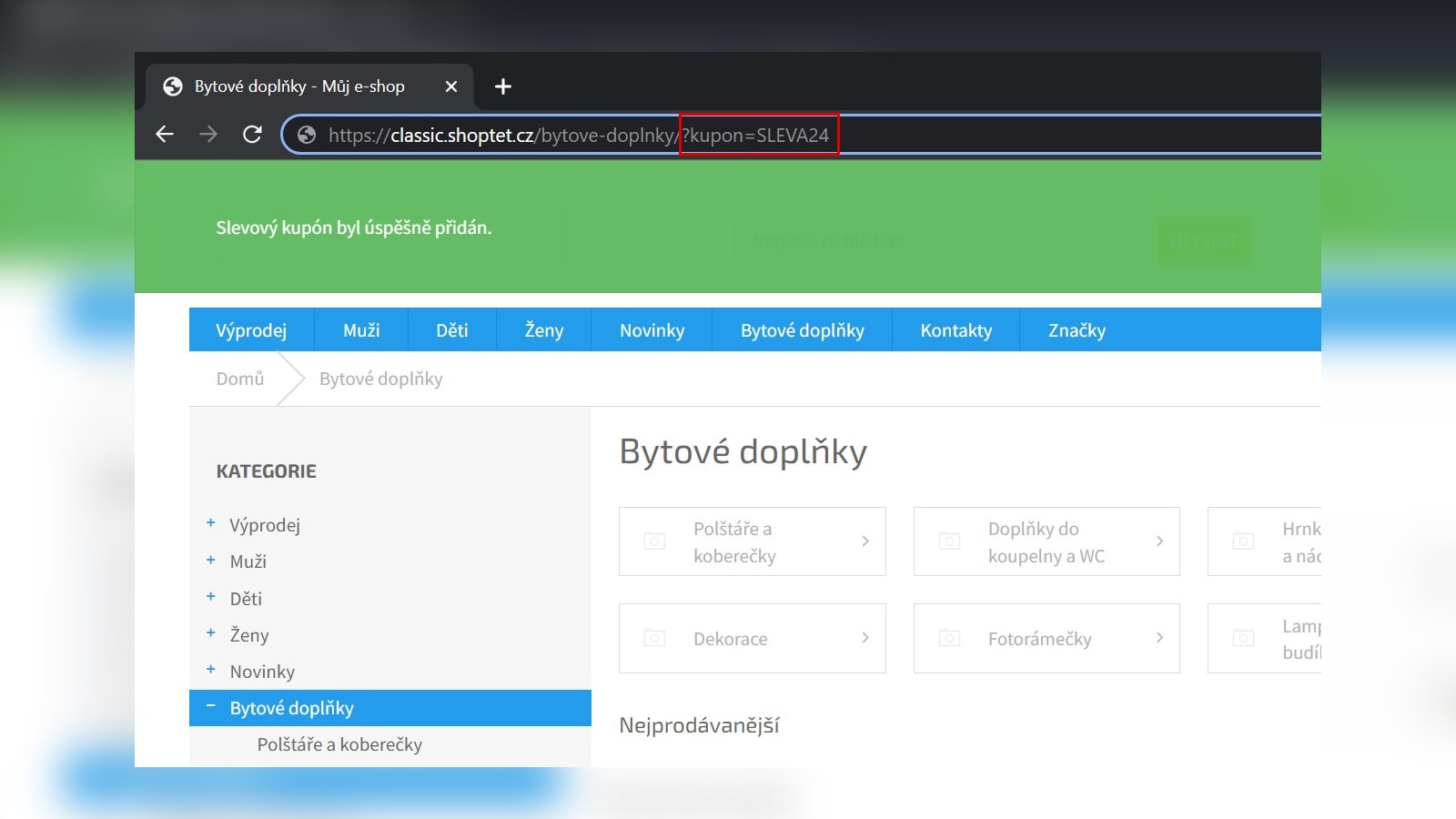
Task: Close the Bytové doplňky browser tab
Action: point(450,86)
